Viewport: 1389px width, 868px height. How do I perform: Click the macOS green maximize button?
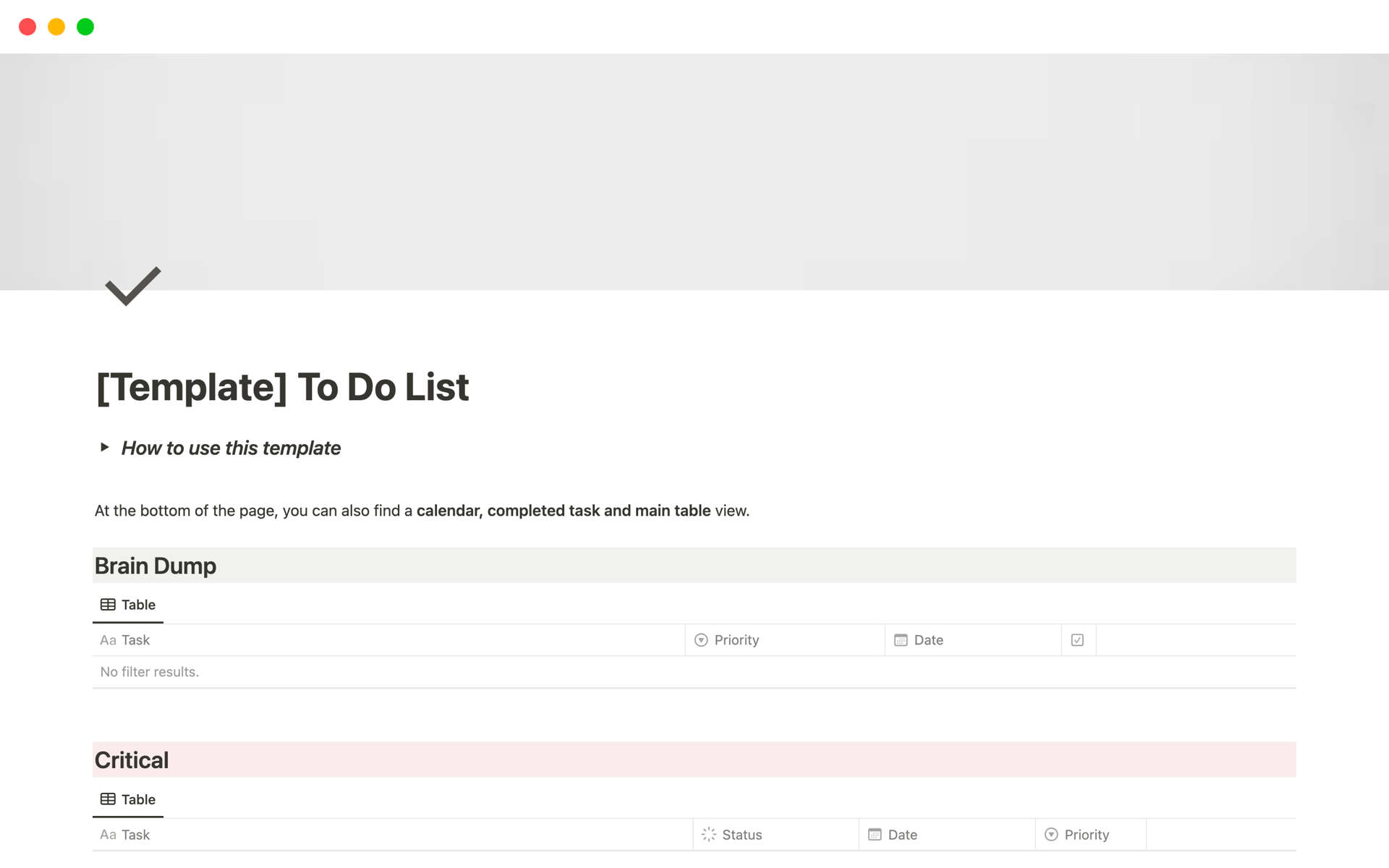tap(85, 27)
